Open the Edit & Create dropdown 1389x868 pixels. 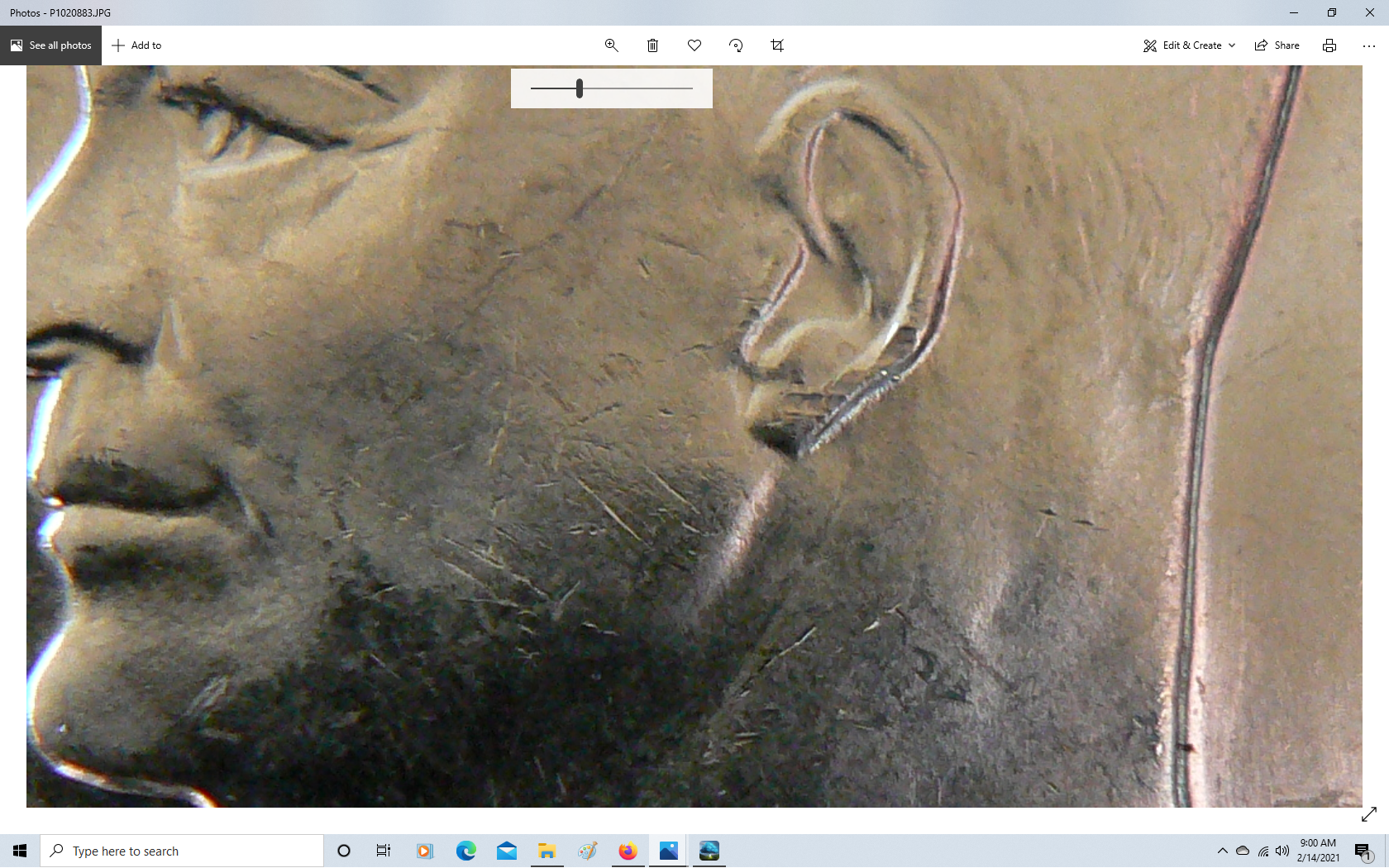coord(1190,45)
